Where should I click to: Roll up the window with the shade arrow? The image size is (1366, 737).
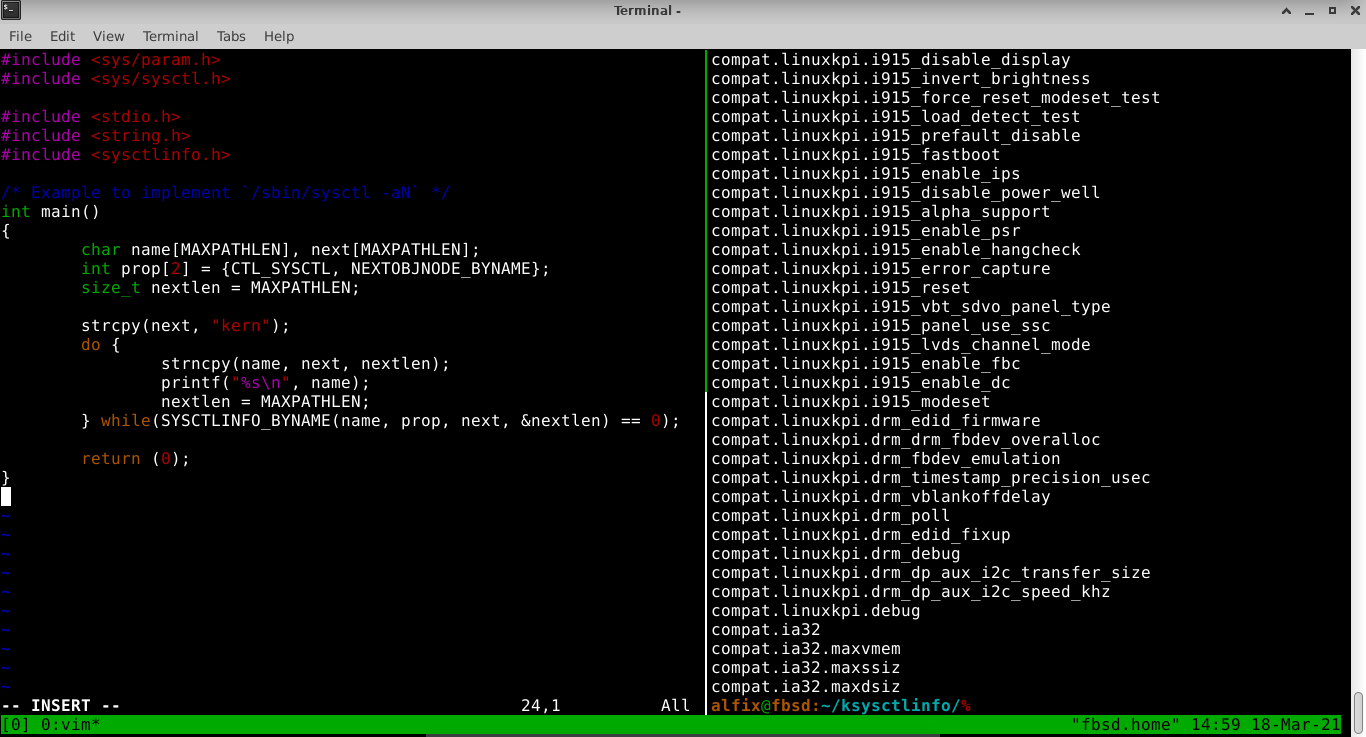1286,11
